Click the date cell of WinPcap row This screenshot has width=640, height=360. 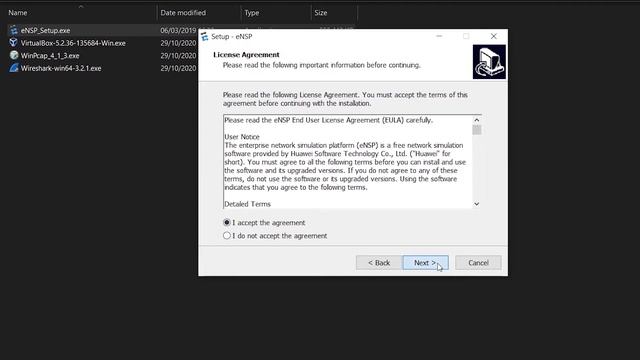click(178, 56)
